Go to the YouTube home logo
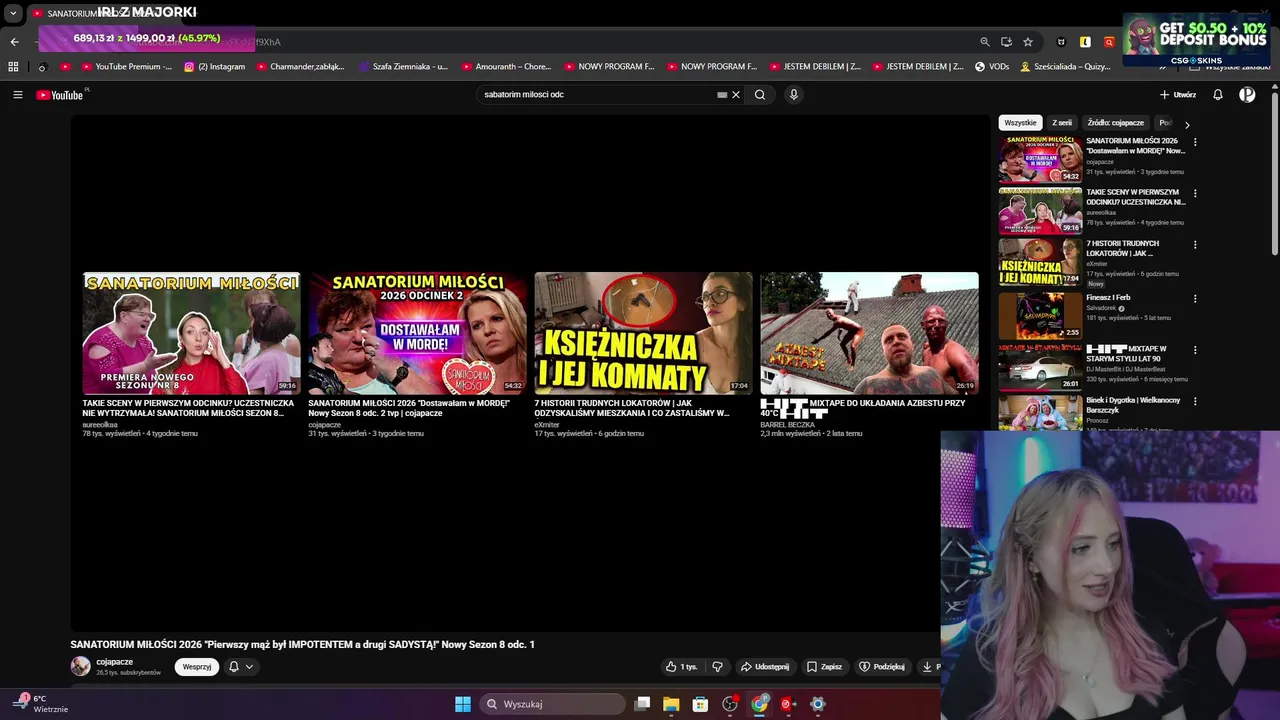The height and width of the screenshot is (720, 1280). pos(60,95)
